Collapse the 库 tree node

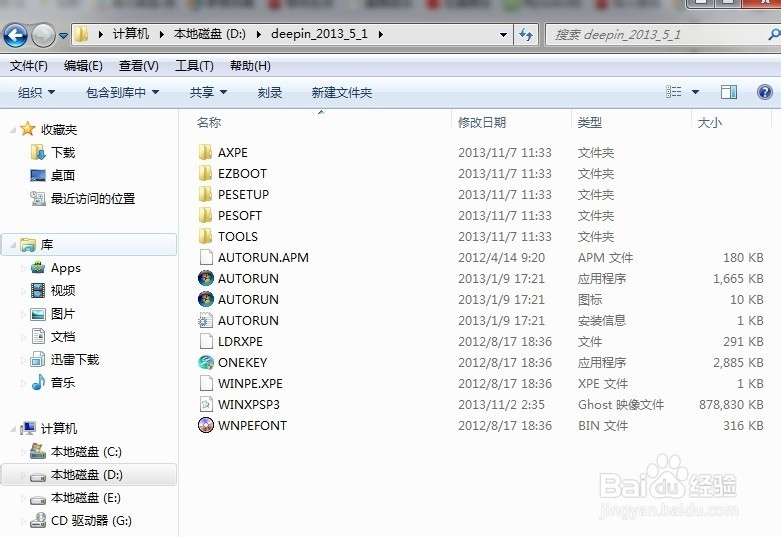(x=13, y=245)
